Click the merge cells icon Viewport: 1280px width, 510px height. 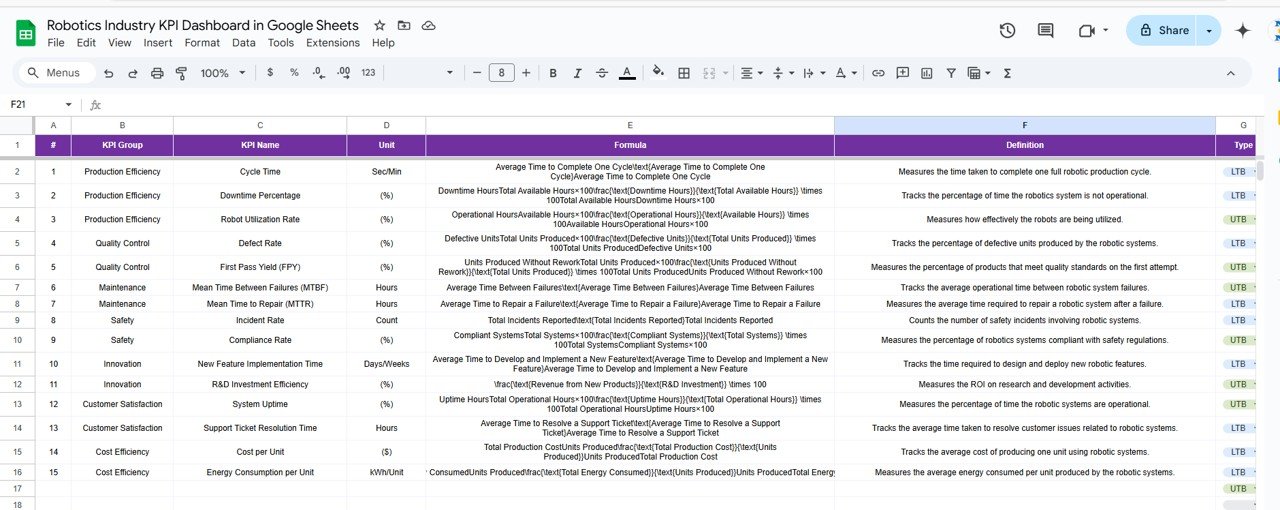(x=709, y=73)
